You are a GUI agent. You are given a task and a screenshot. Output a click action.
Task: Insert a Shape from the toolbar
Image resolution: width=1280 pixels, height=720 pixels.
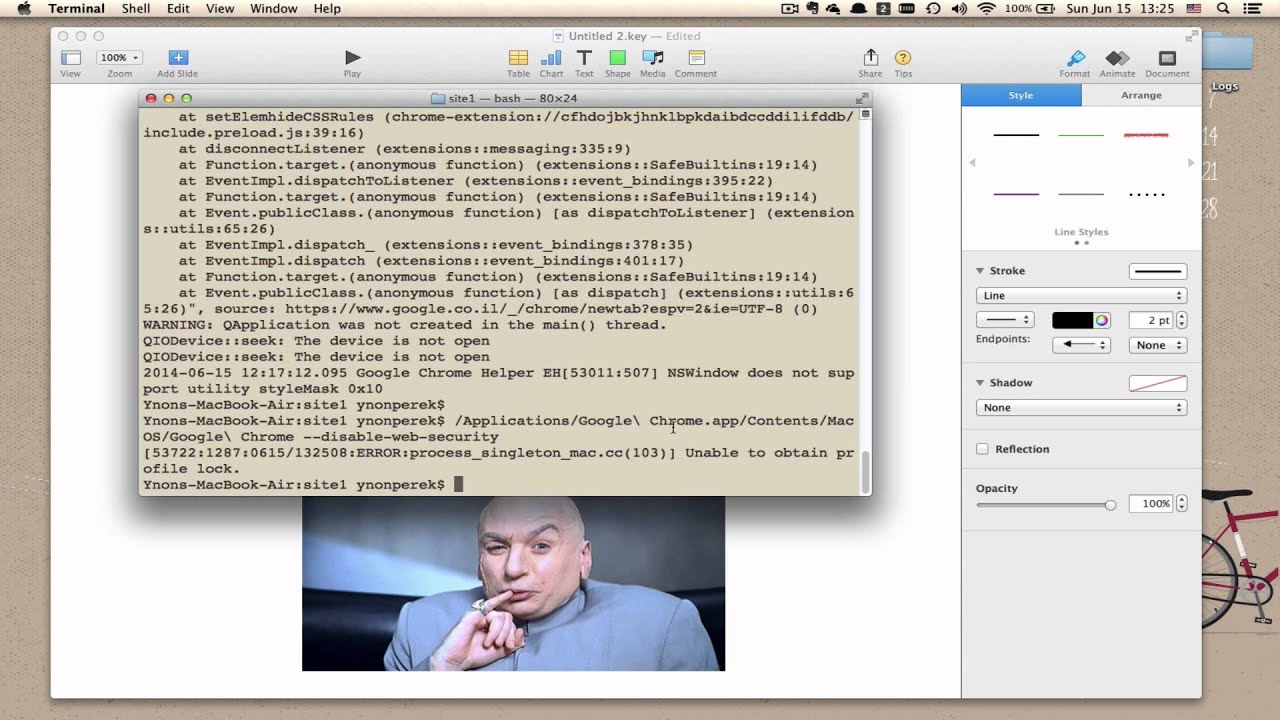[x=617, y=63]
